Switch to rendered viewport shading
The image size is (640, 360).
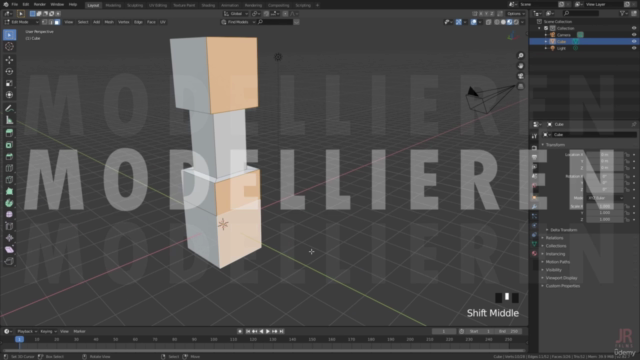[x=516, y=22]
